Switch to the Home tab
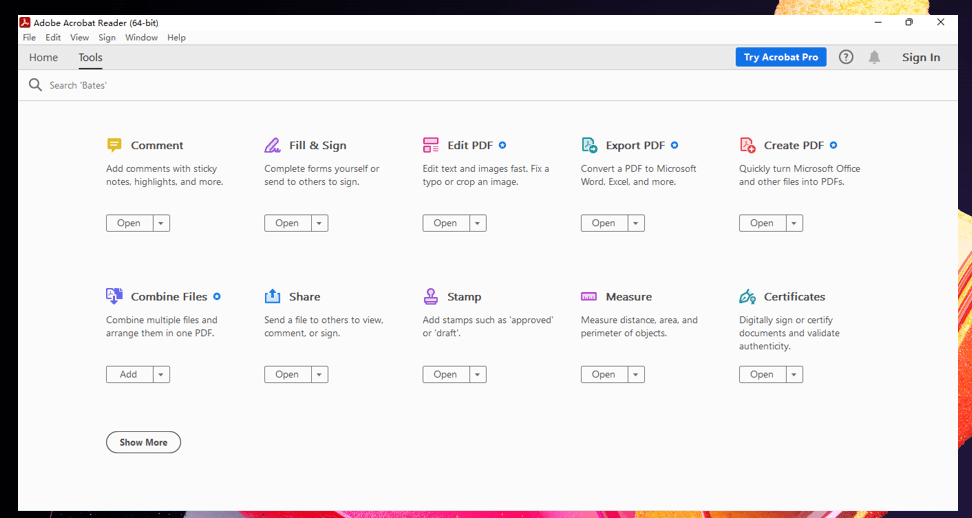 tap(43, 58)
